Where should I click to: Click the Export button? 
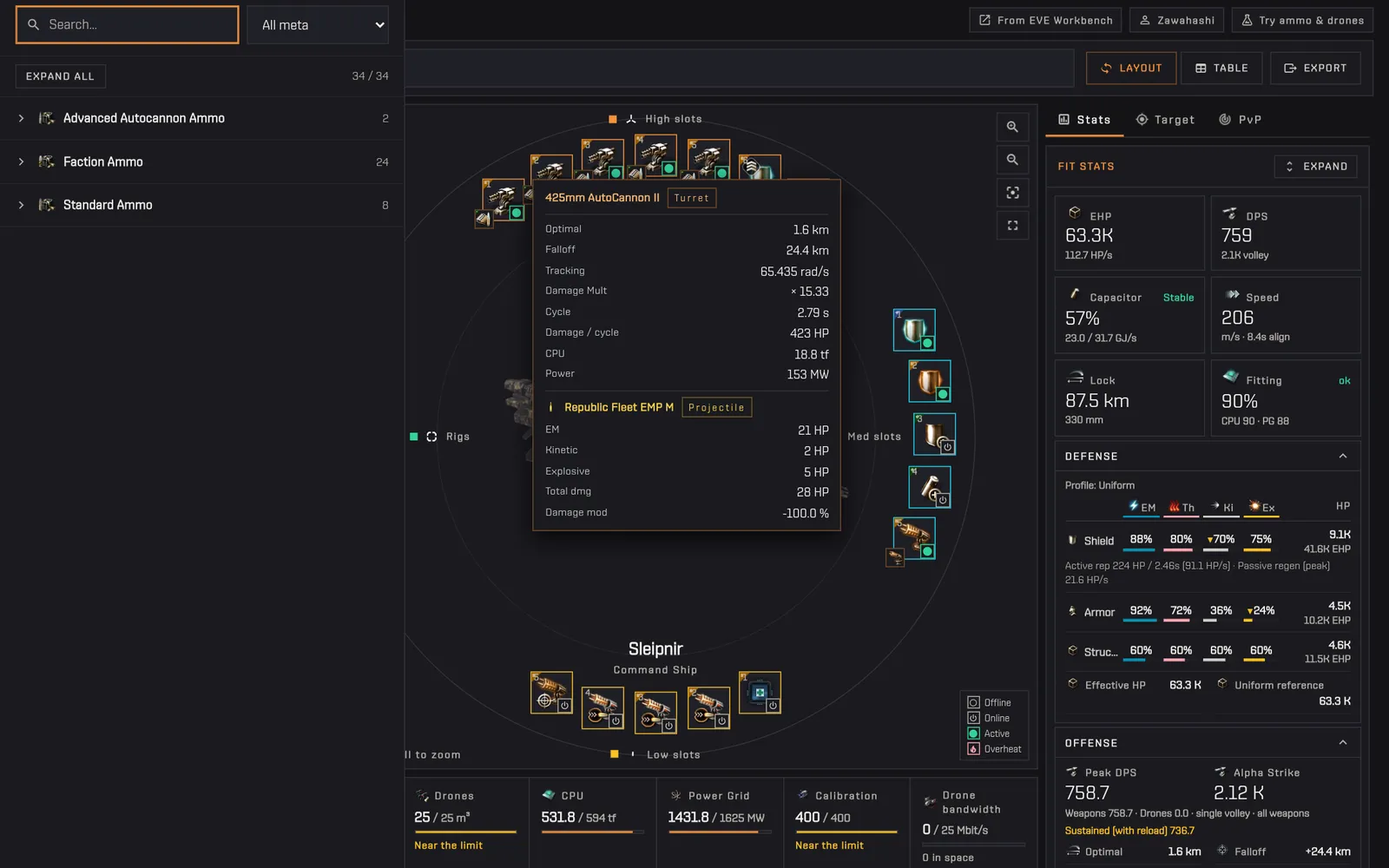pos(1315,68)
